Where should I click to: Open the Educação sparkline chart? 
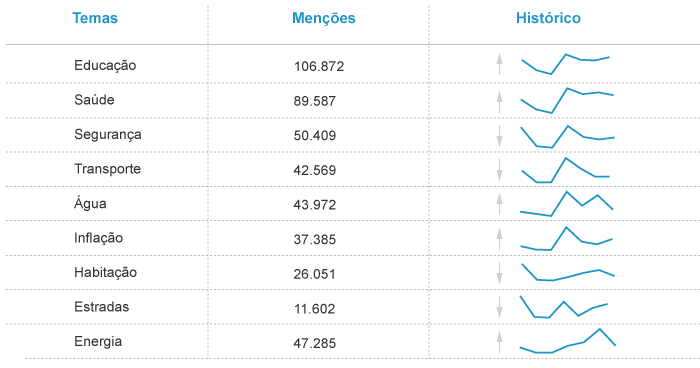[566, 64]
